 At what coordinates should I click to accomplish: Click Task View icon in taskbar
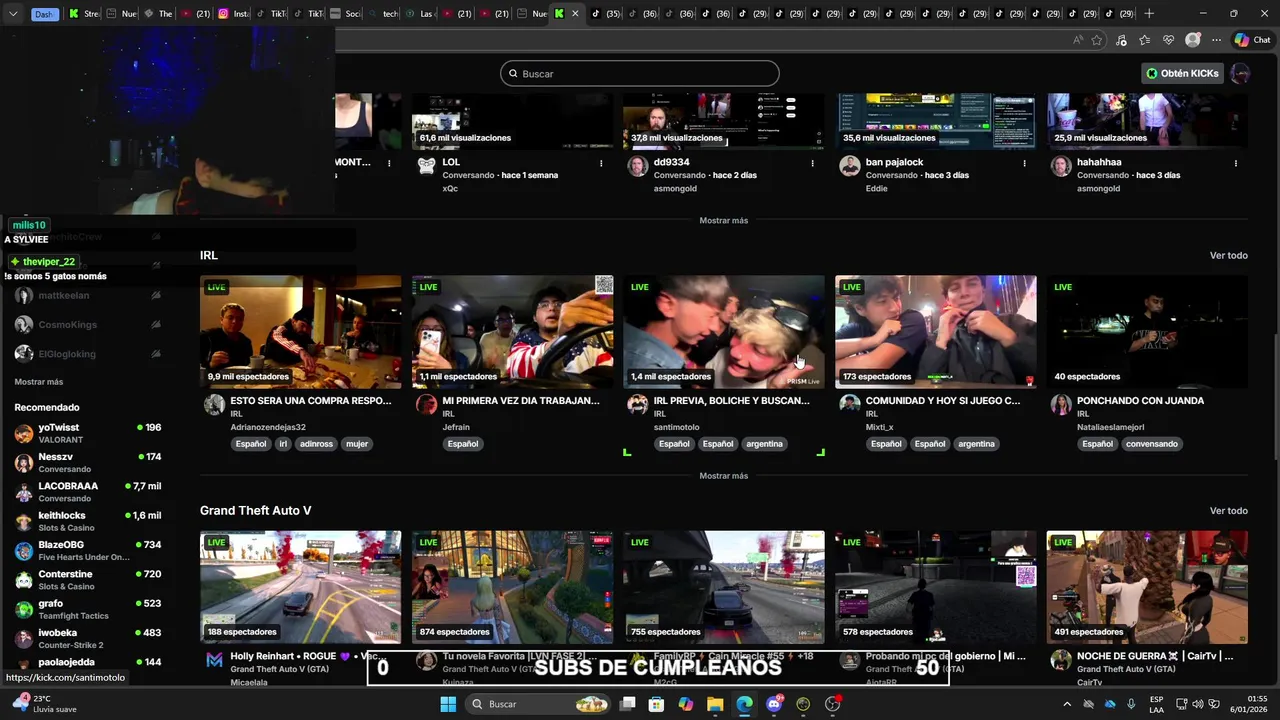tap(627, 704)
